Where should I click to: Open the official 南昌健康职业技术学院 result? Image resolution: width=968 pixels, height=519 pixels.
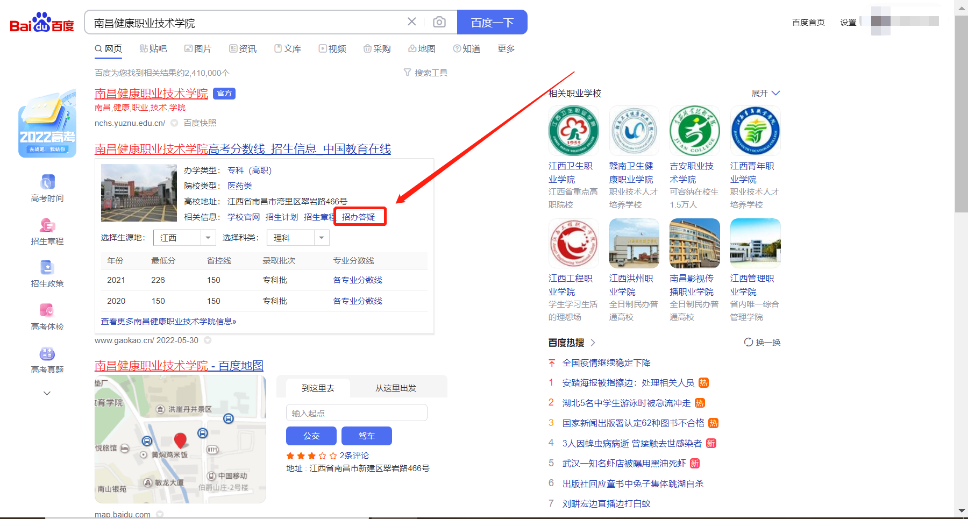pyautogui.click(x=151, y=93)
